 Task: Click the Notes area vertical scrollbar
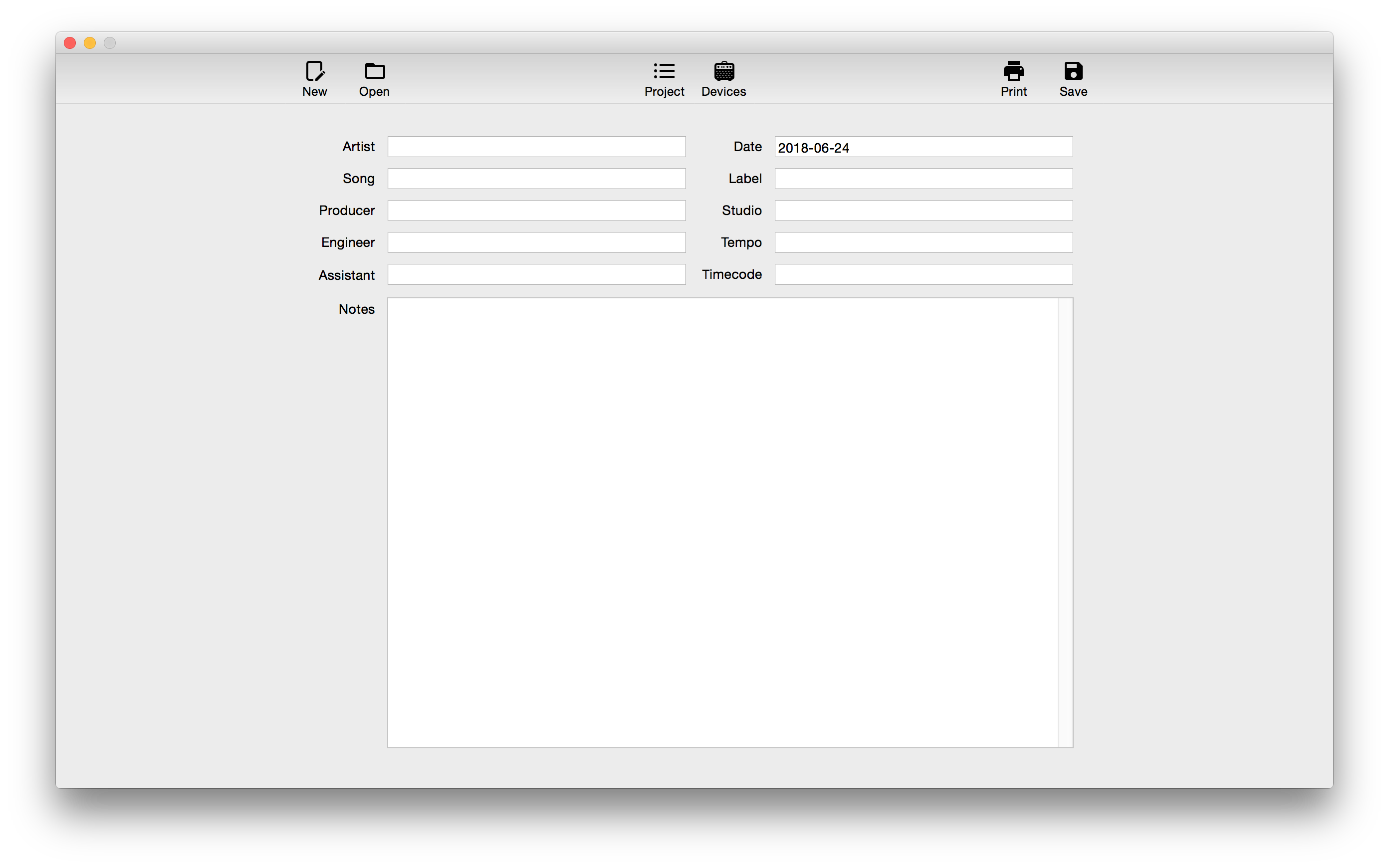[x=1065, y=522]
